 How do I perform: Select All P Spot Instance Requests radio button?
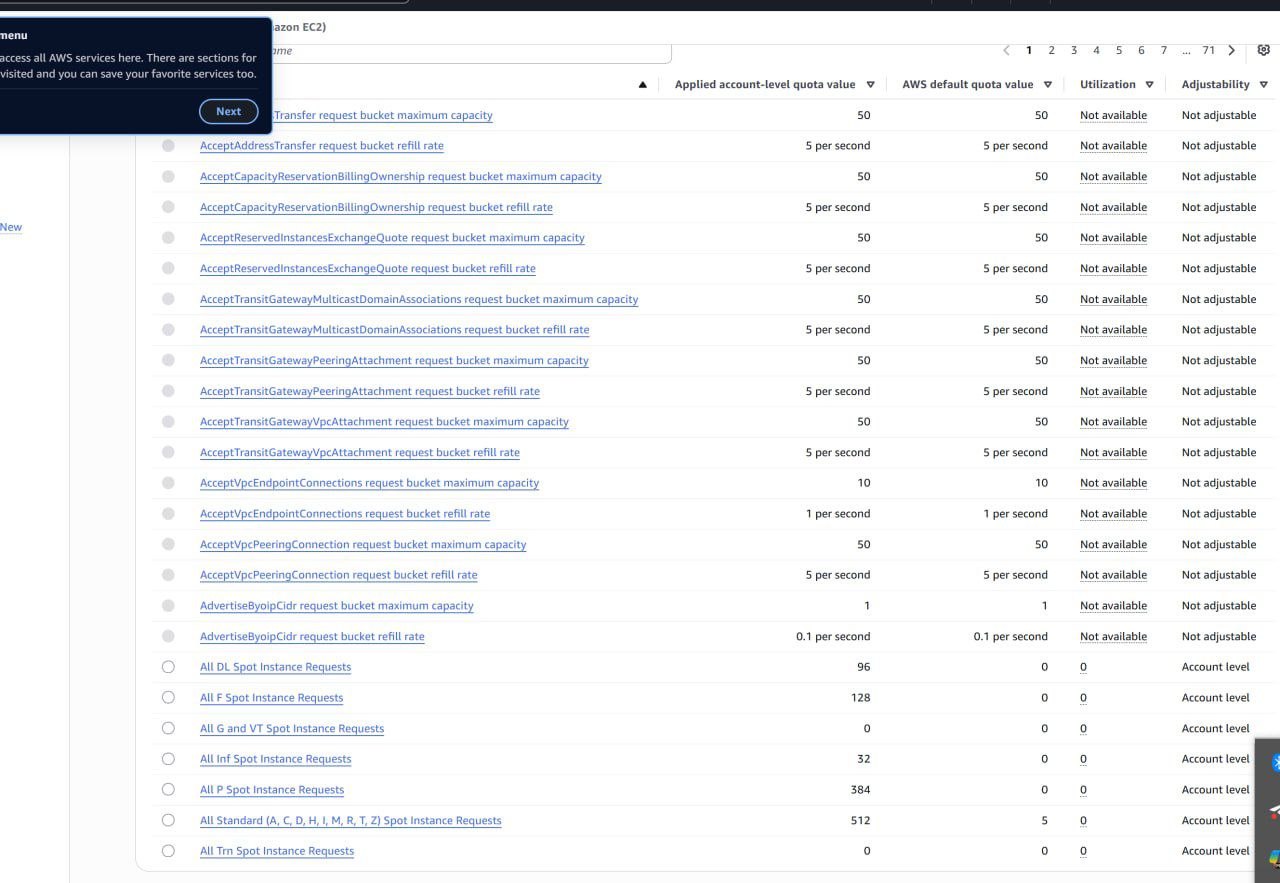point(168,789)
